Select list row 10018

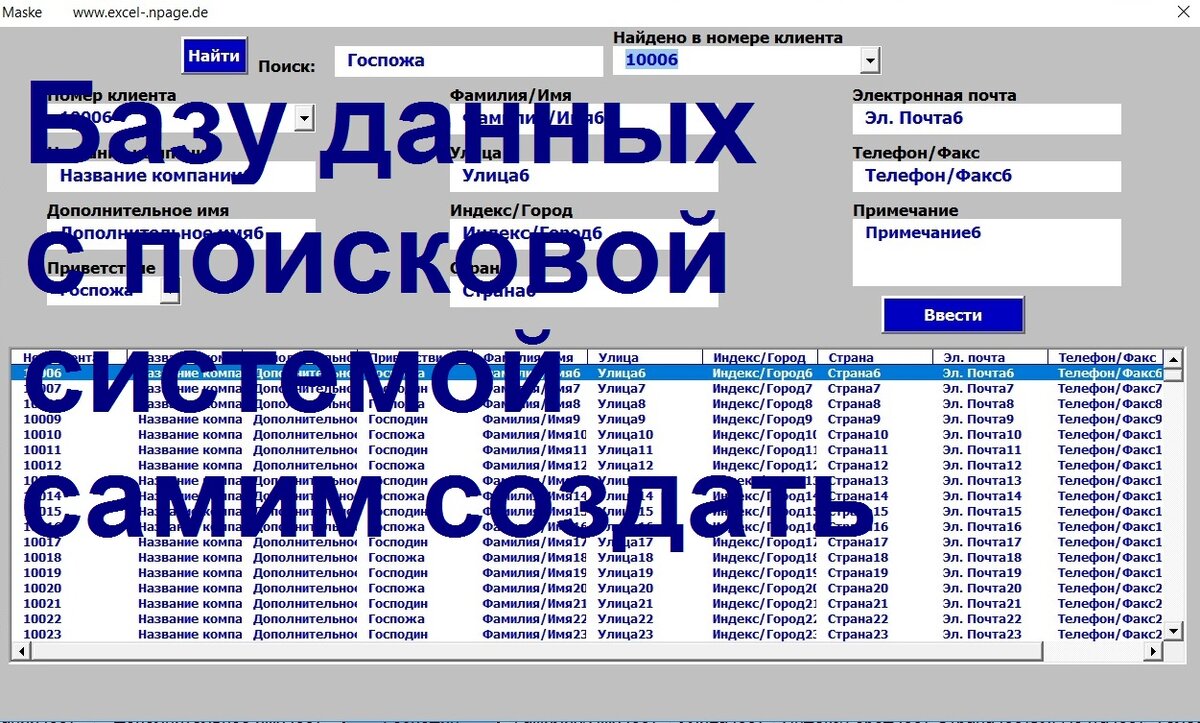point(588,558)
